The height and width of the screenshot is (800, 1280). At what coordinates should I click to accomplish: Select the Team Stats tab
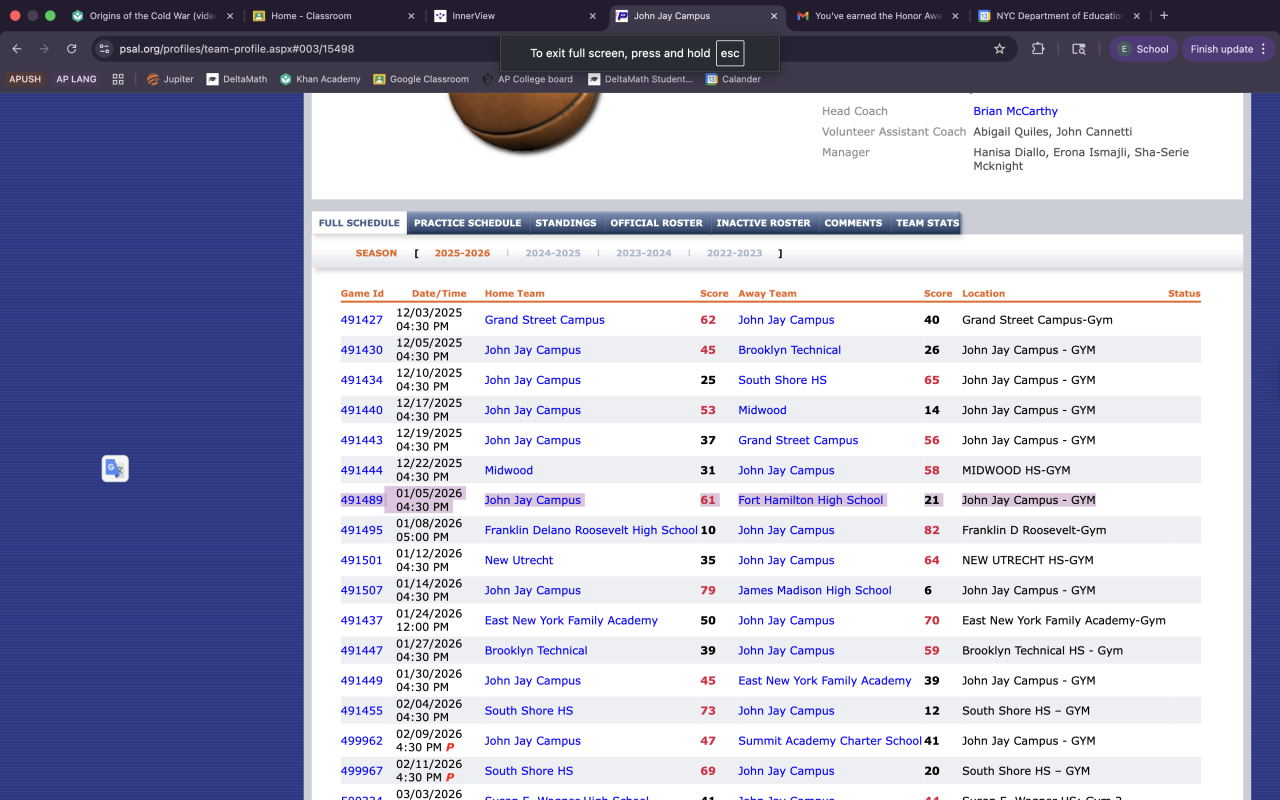point(927,223)
